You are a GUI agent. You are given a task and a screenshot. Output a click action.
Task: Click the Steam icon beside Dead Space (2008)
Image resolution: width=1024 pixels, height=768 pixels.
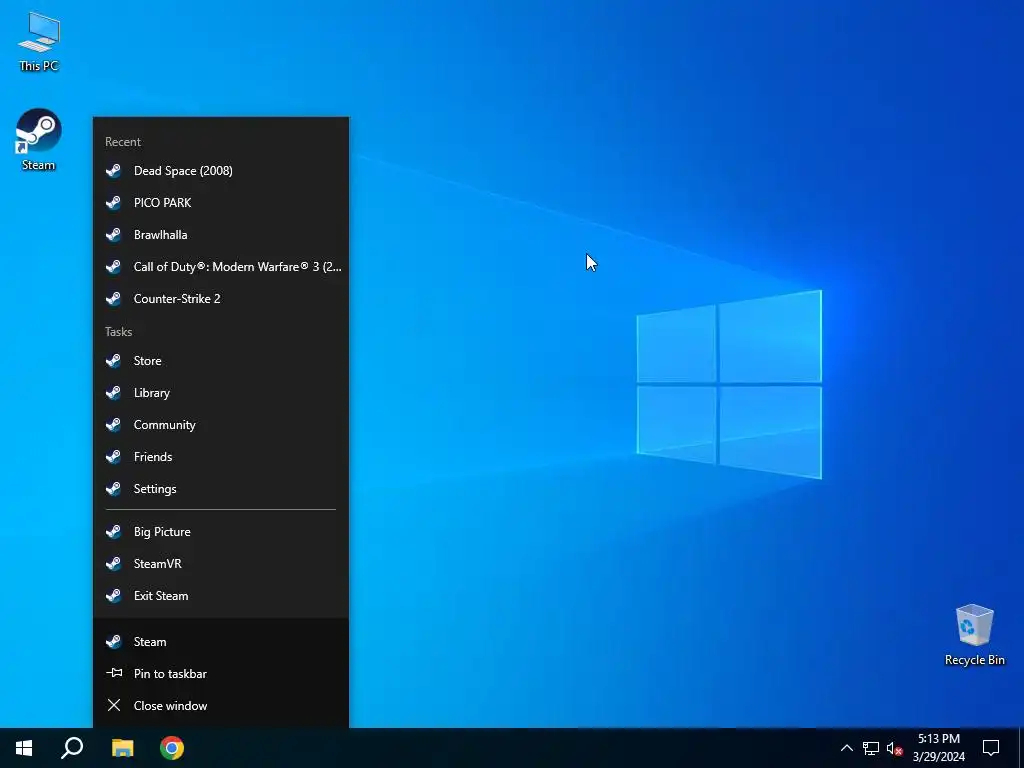(114, 170)
